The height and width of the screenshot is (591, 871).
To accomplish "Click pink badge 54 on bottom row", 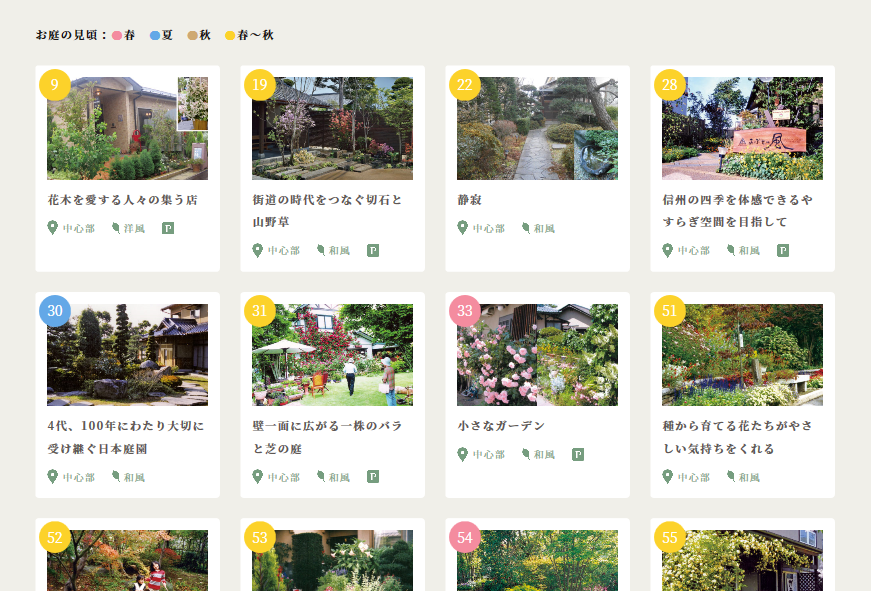I will point(464,537).
